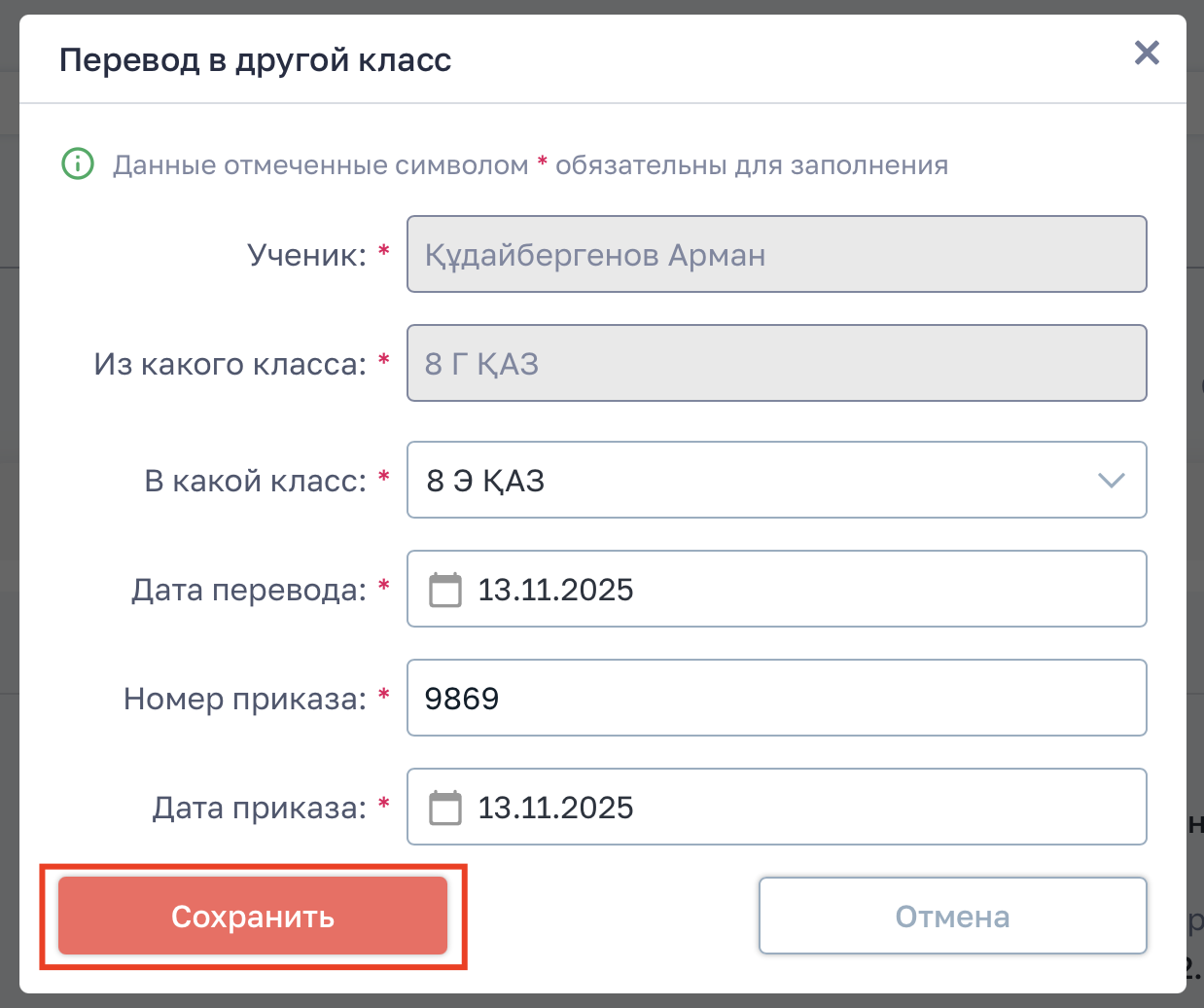Screen dimensions: 1204x1008
Task: Close the dialog with the X icon
Action: [x=1147, y=53]
